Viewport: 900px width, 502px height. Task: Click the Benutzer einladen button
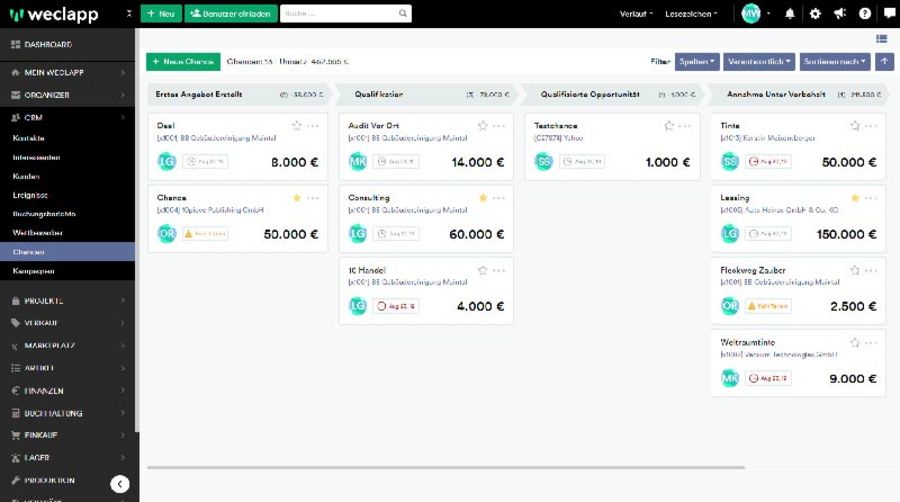click(230, 14)
